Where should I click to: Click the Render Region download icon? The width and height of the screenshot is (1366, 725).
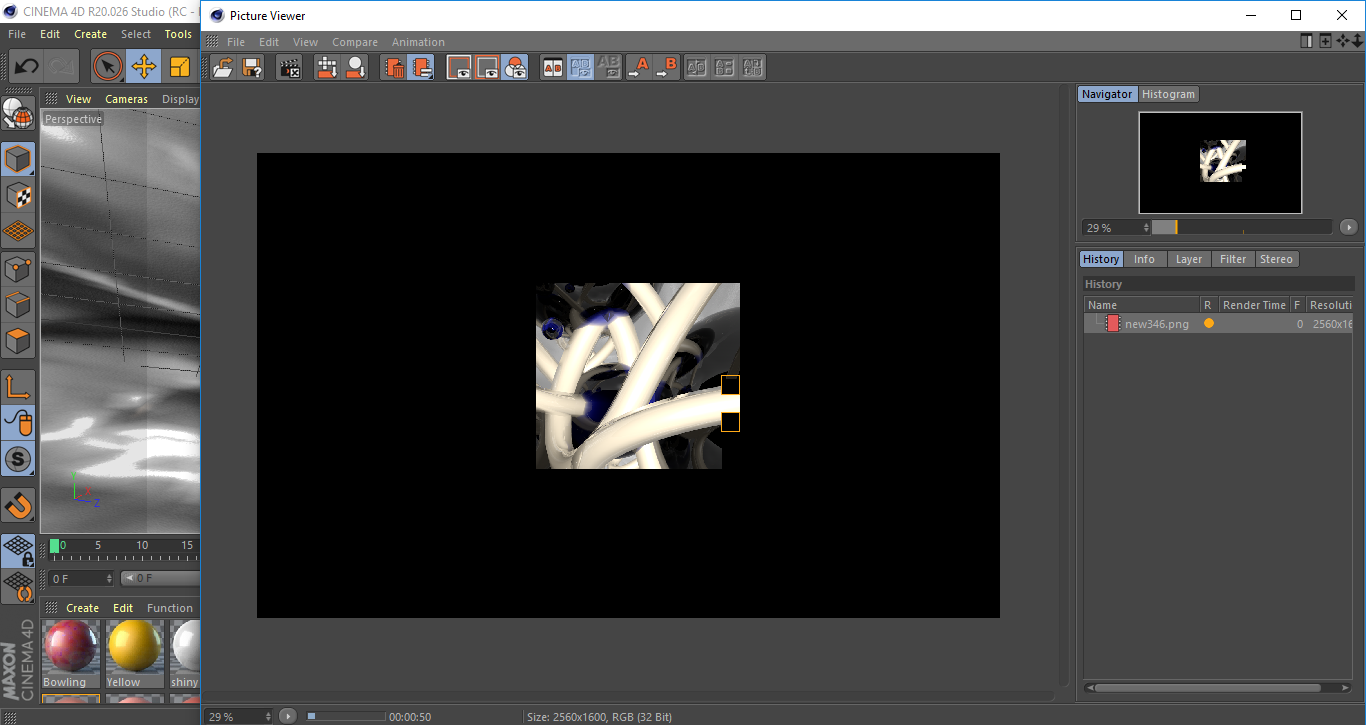pyautogui.click(x=327, y=67)
